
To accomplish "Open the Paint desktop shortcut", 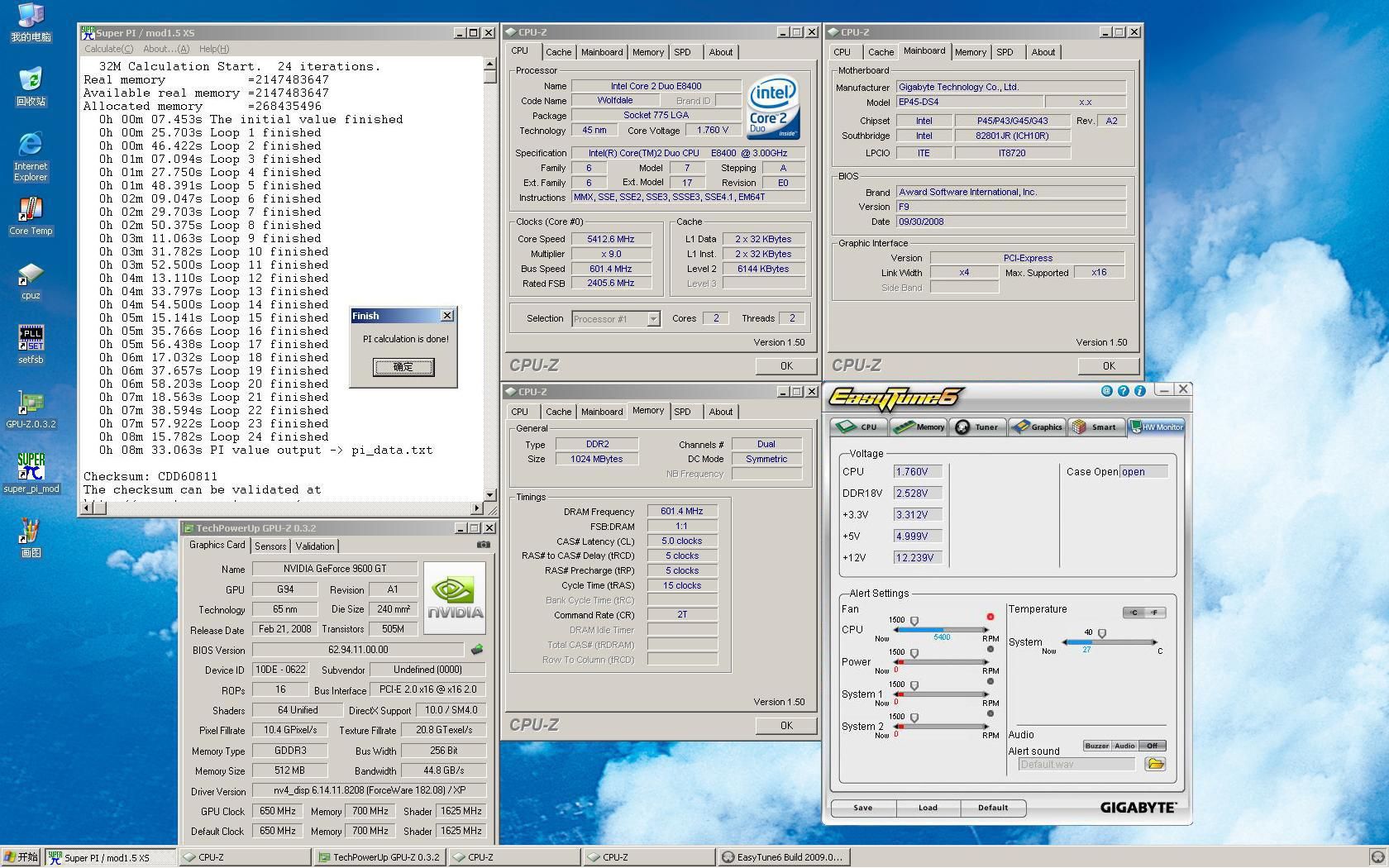I will coord(31,537).
